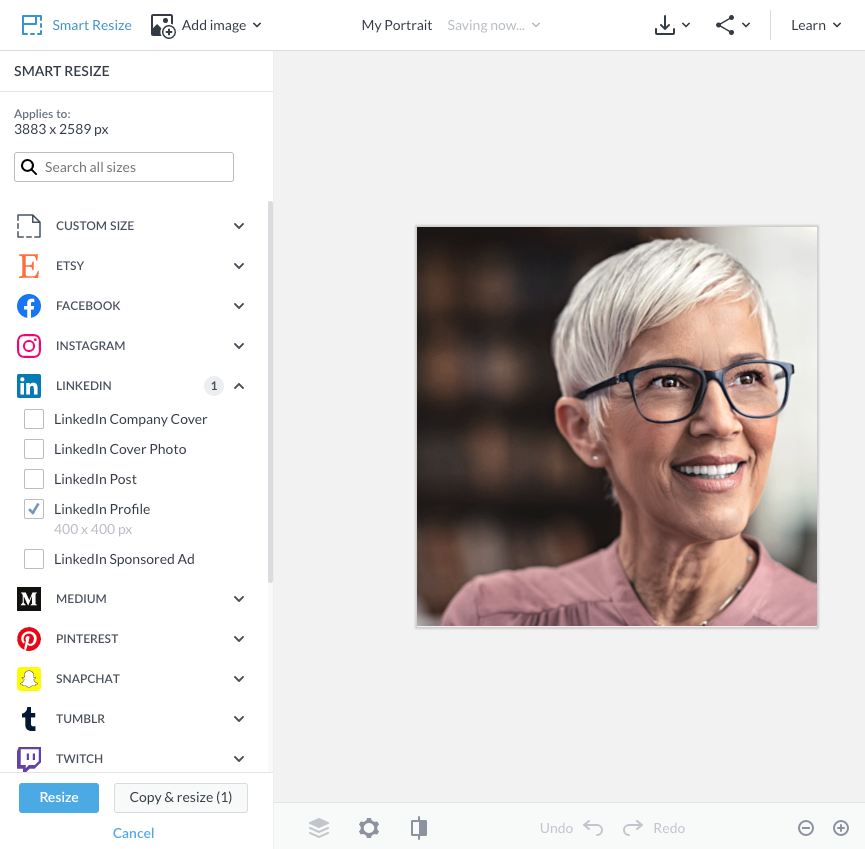Click the Tumblr logo icon
865x849 pixels.
[x=29, y=719]
